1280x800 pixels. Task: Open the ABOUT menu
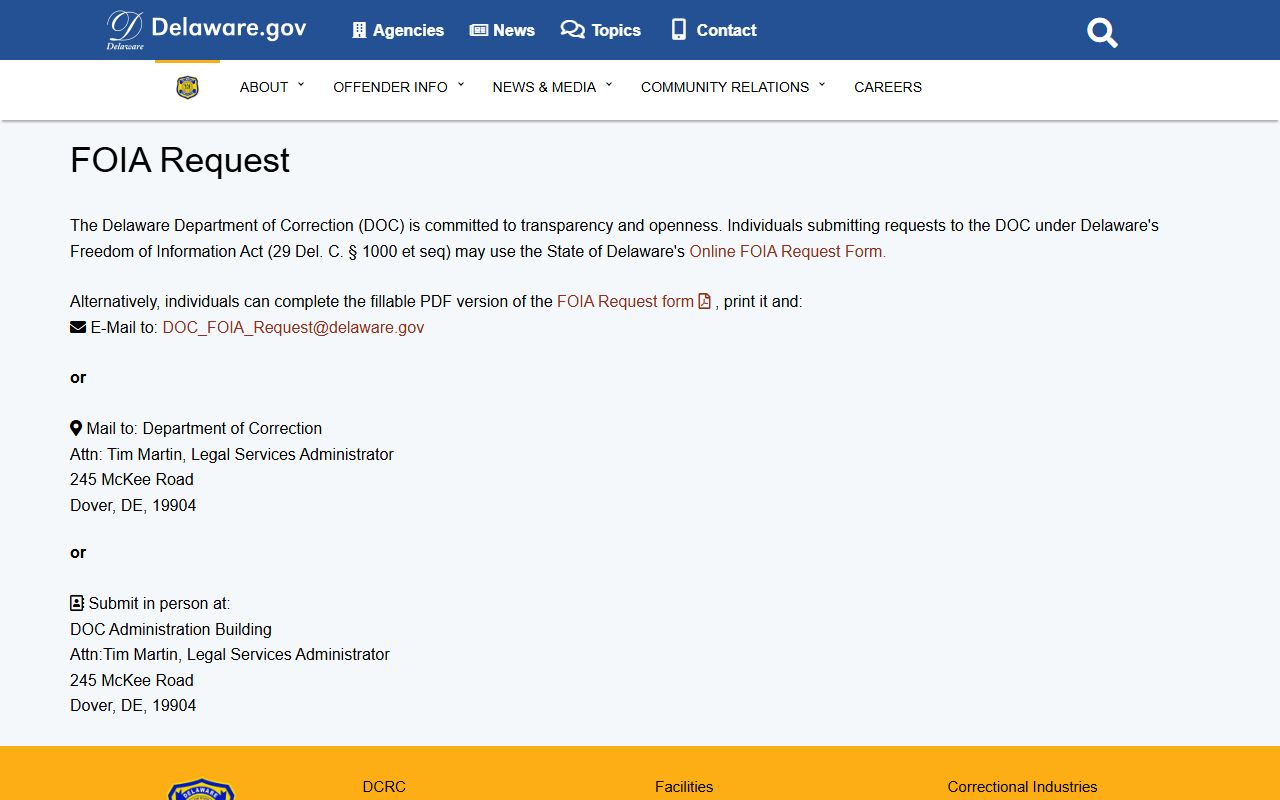pos(264,87)
